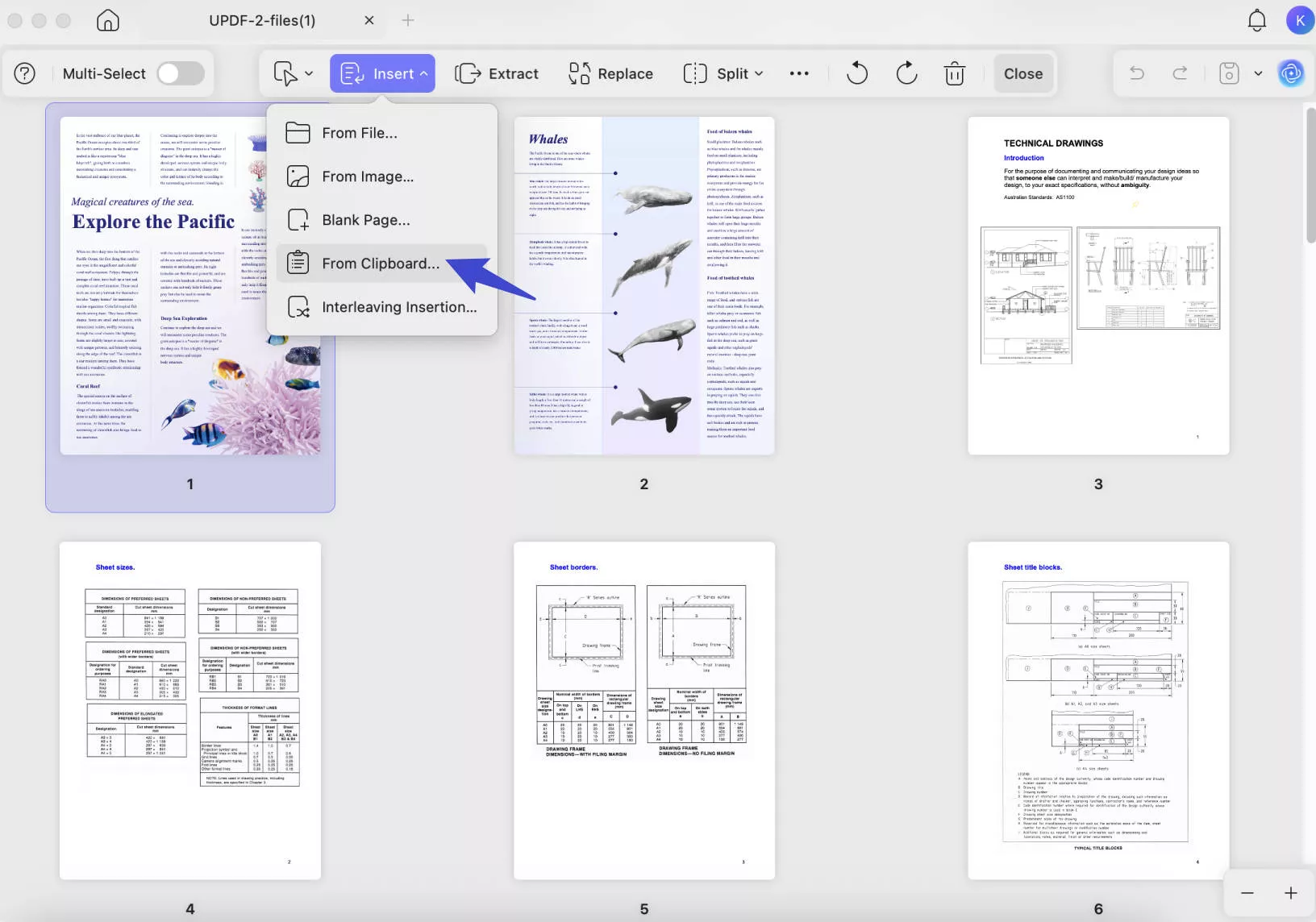Click the home icon in title bar

107,20
